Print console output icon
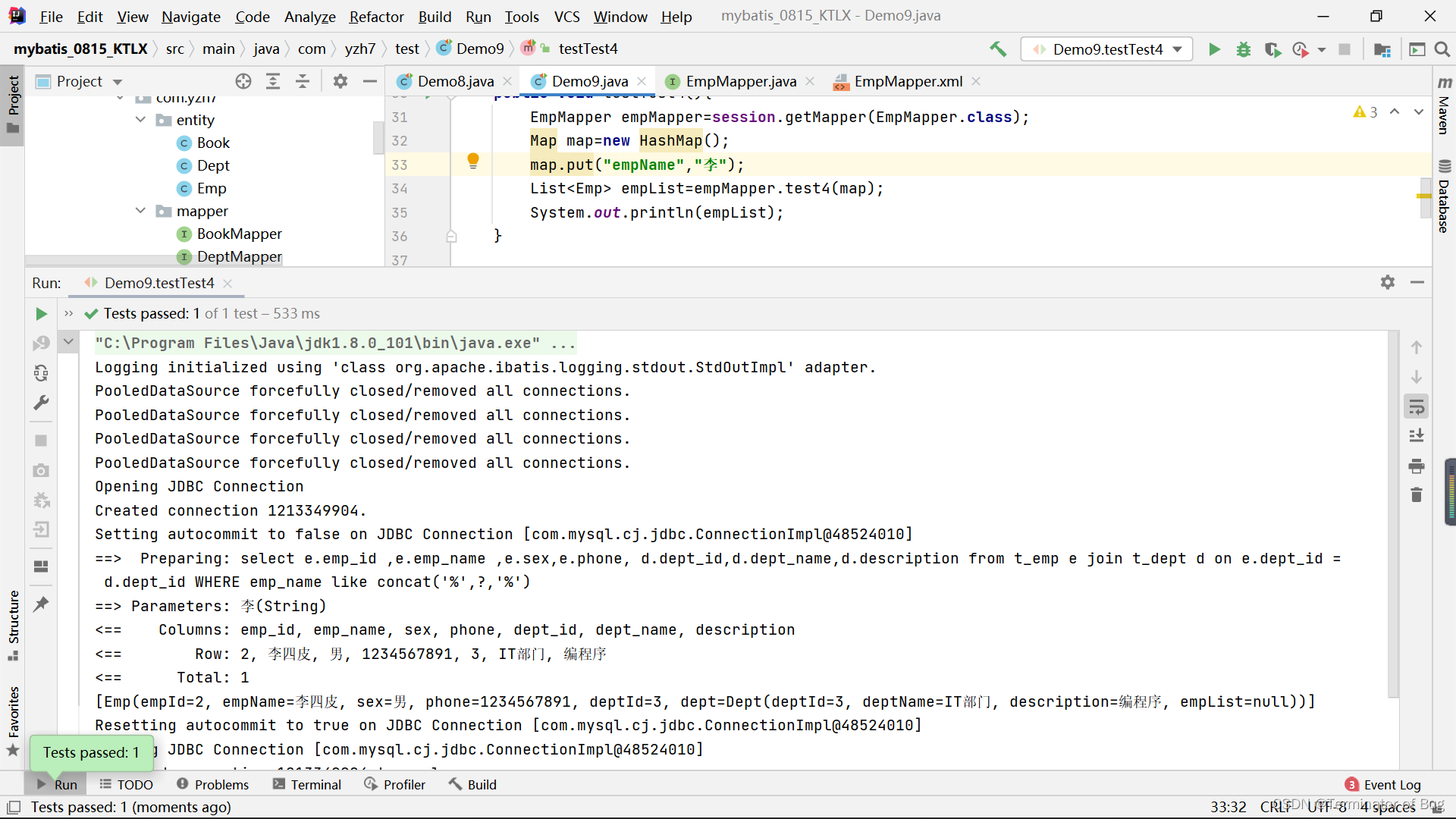1456x819 pixels. tap(1417, 466)
